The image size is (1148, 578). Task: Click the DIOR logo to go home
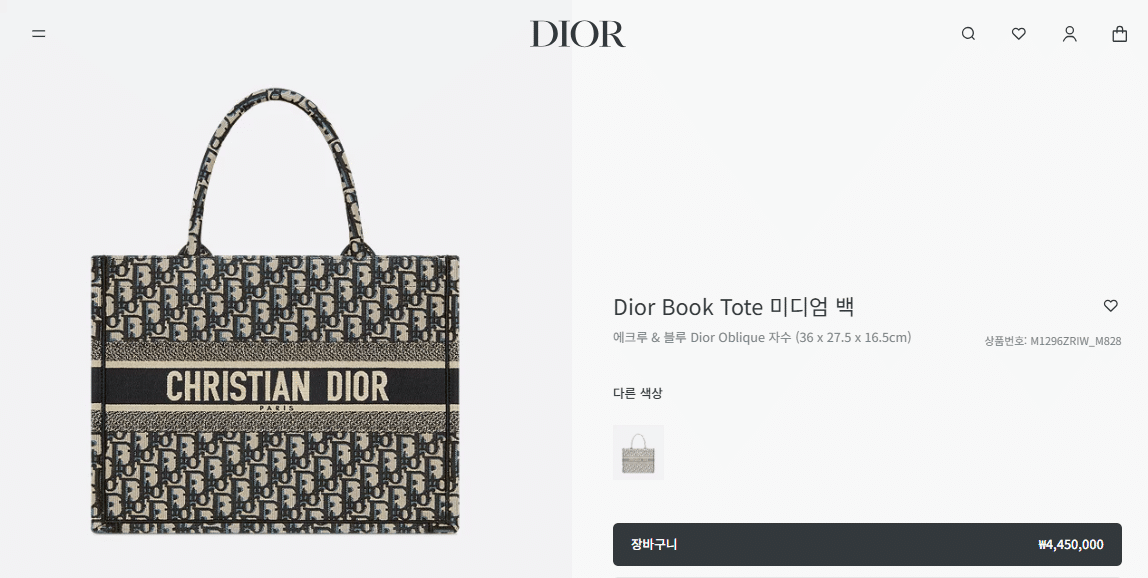coord(578,34)
